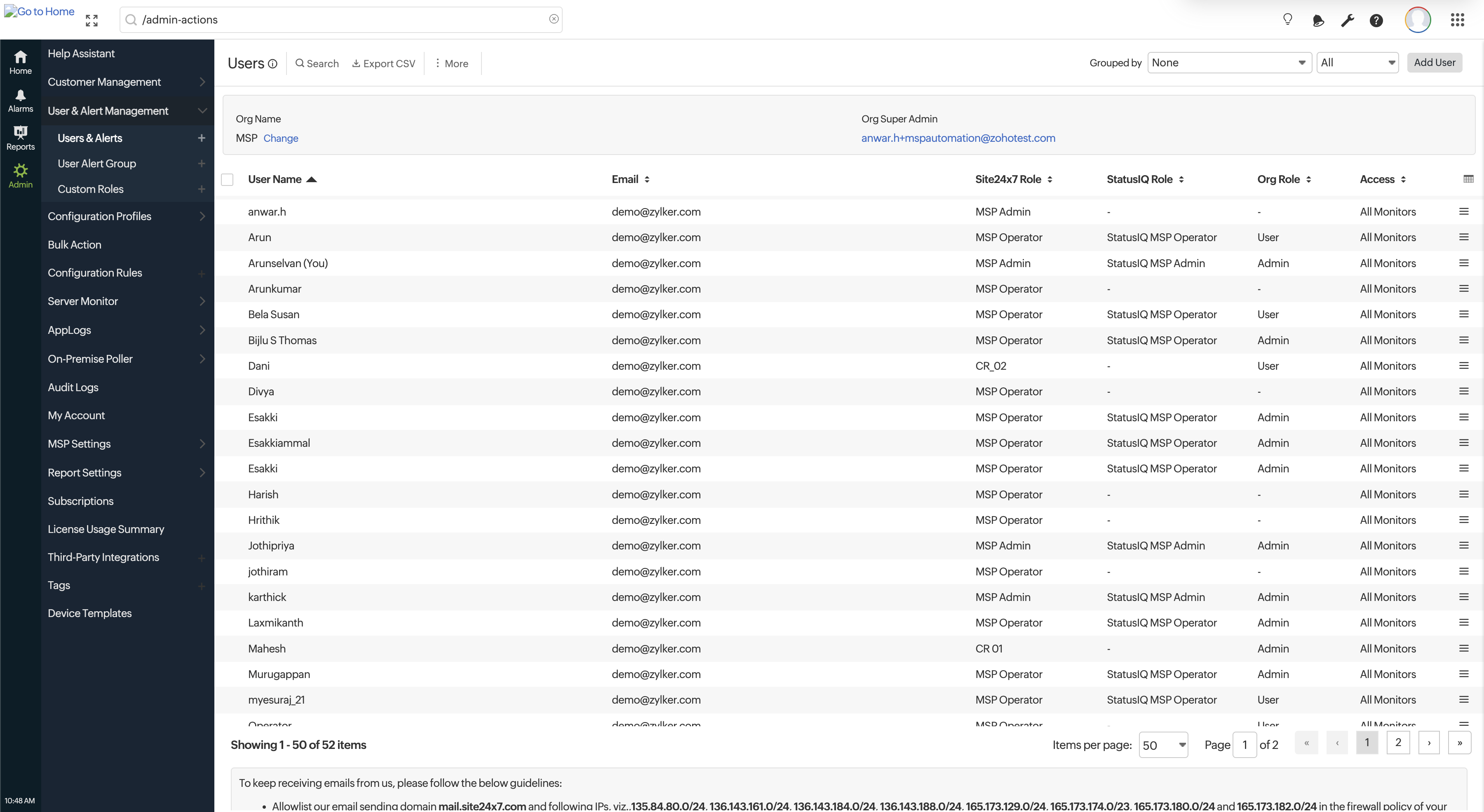Viewport: 1484px width, 812px height.
Task: Open the Grouped by dropdown
Action: click(1229, 62)
